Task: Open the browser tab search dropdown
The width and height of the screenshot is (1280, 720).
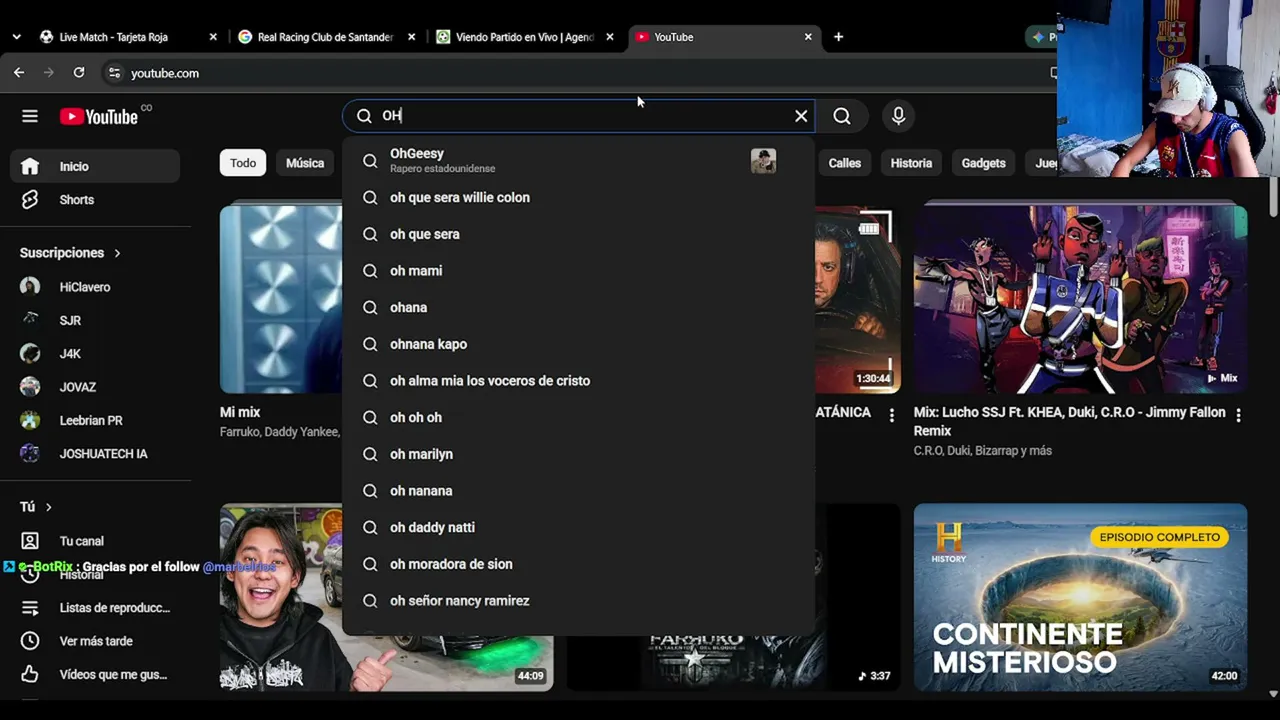Action: (x=16, y=37)
